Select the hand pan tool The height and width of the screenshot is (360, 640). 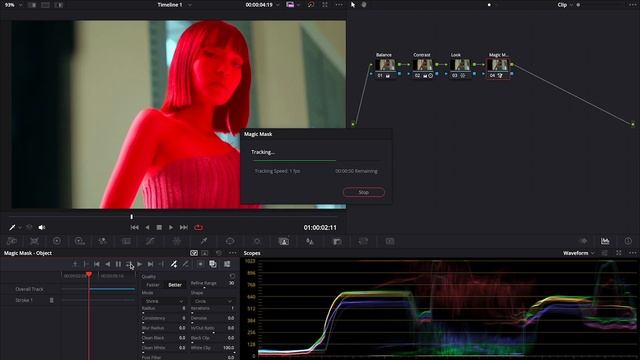coord(364,4)
